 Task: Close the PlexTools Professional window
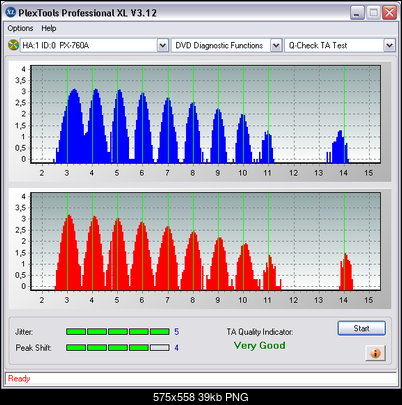point(389,13)
